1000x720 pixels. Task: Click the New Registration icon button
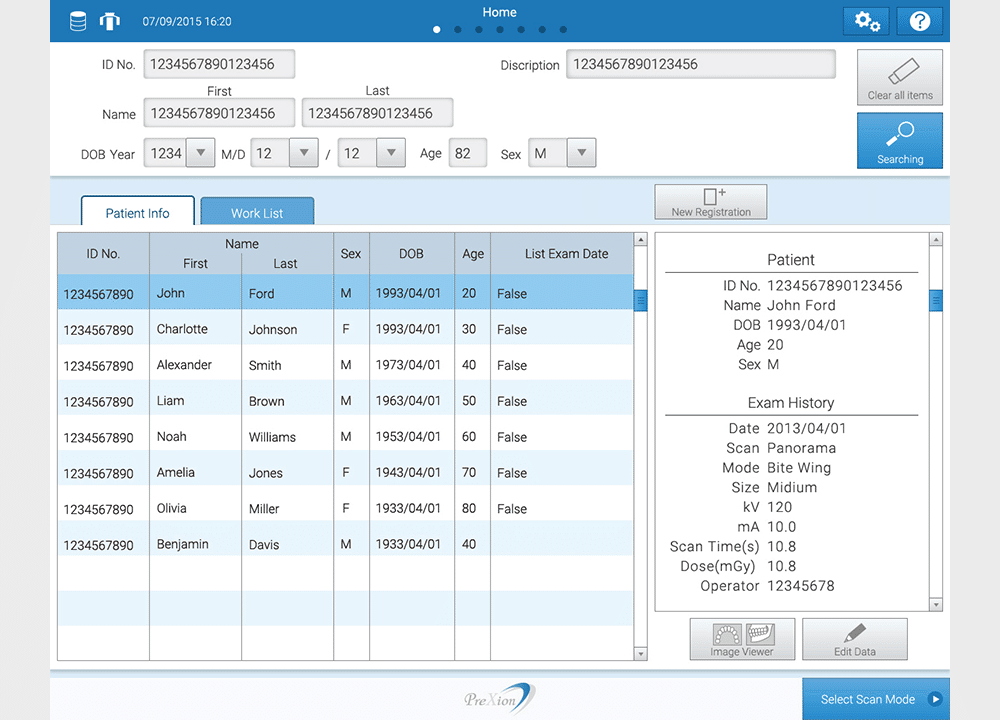[711, 201]
